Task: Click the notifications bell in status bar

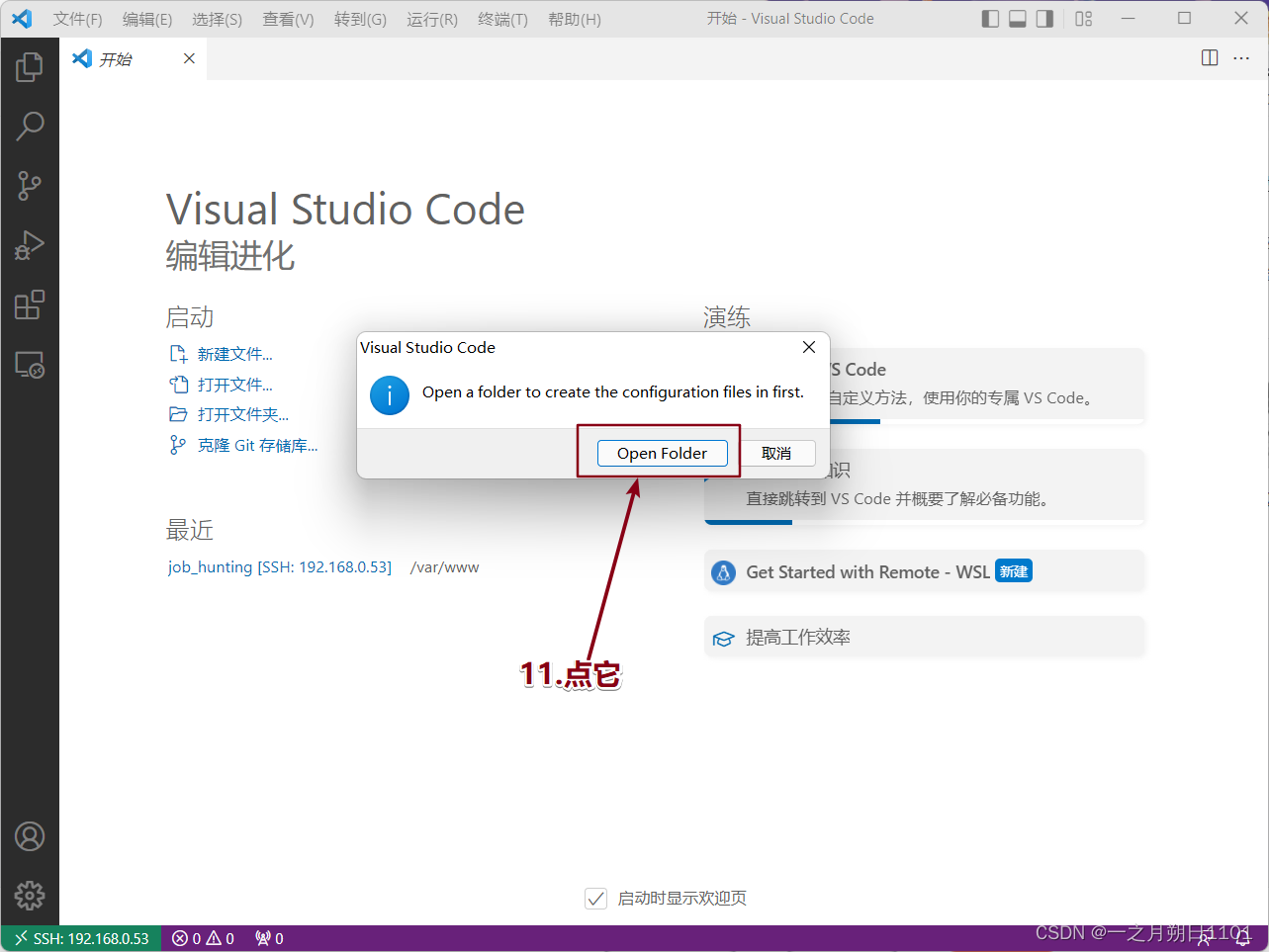Action: click(1243, 939)
